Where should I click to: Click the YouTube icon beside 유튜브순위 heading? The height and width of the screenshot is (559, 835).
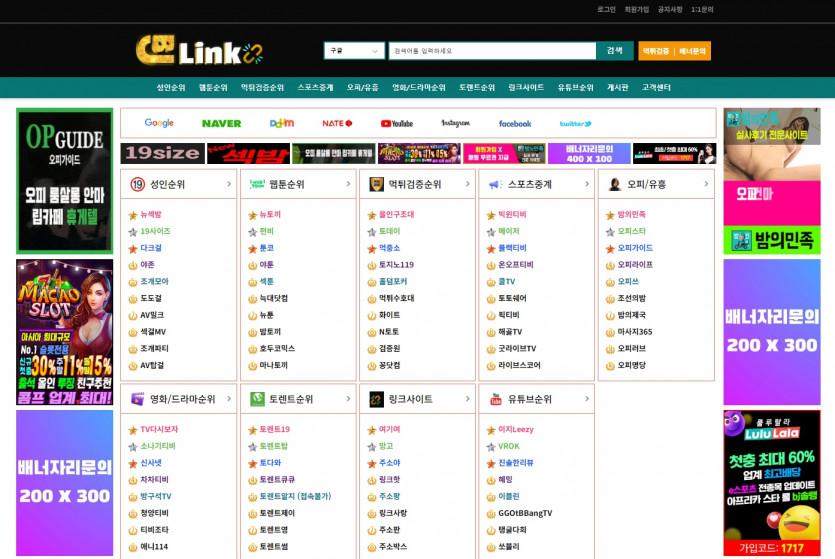495,399
